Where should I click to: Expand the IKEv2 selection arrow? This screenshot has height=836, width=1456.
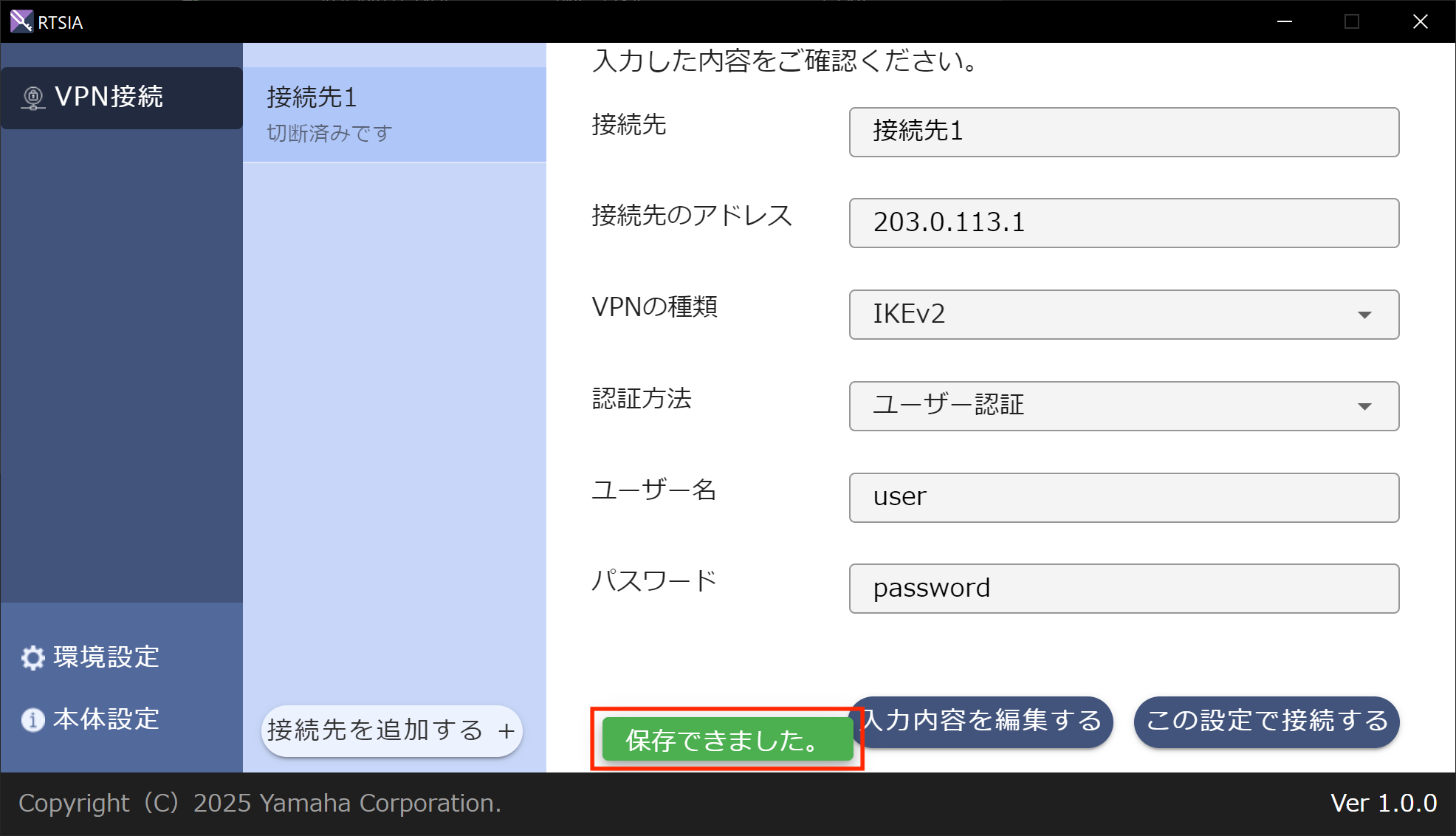1365,315
